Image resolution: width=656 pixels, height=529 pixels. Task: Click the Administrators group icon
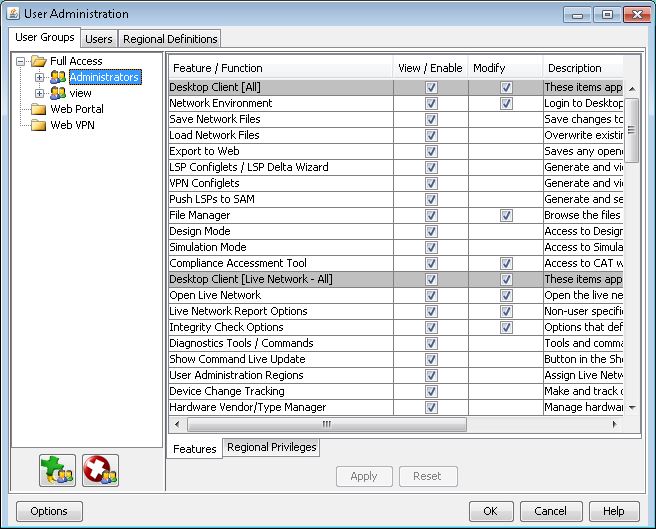point(58,77)
